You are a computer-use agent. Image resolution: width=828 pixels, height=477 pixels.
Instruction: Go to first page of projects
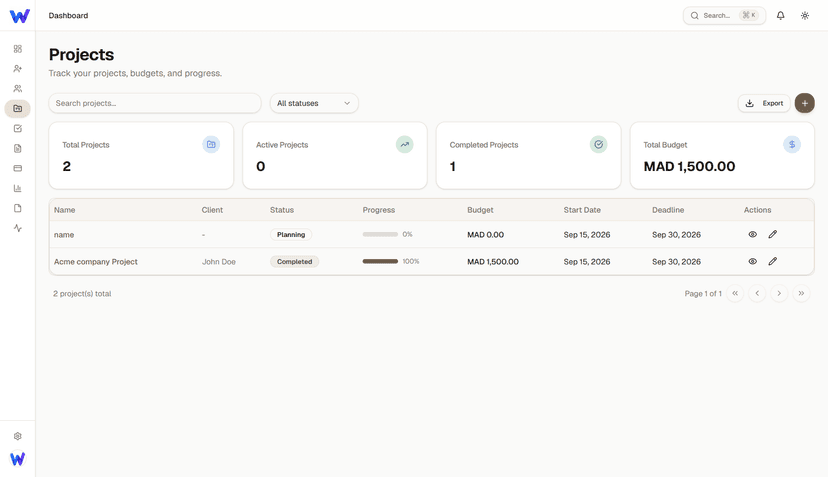[x=735, y=293]
